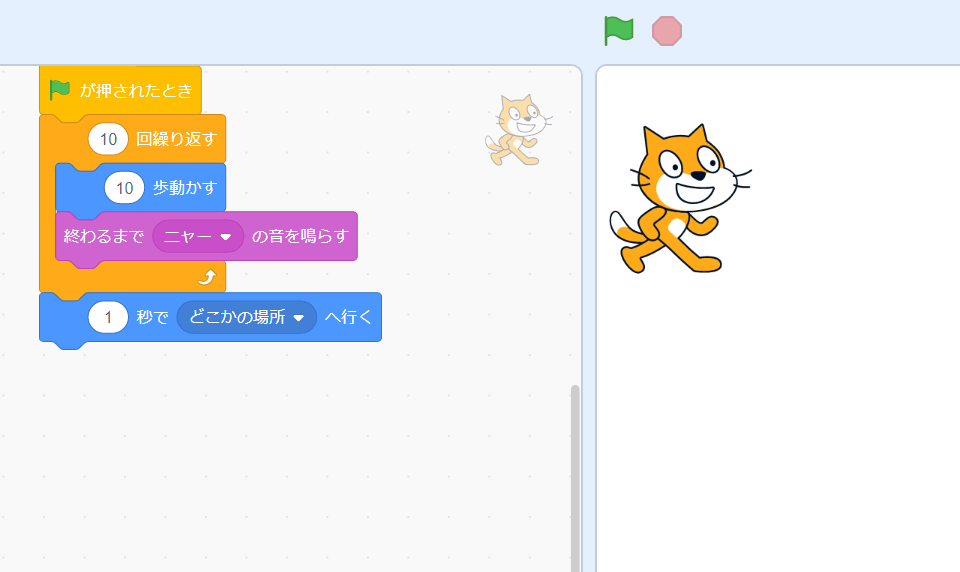The height and width of the screenshot is (572, 960).
Task: Click the faded cat sprite watermark in the workspace
Action: pyautogui.click(x=519, y=130)
